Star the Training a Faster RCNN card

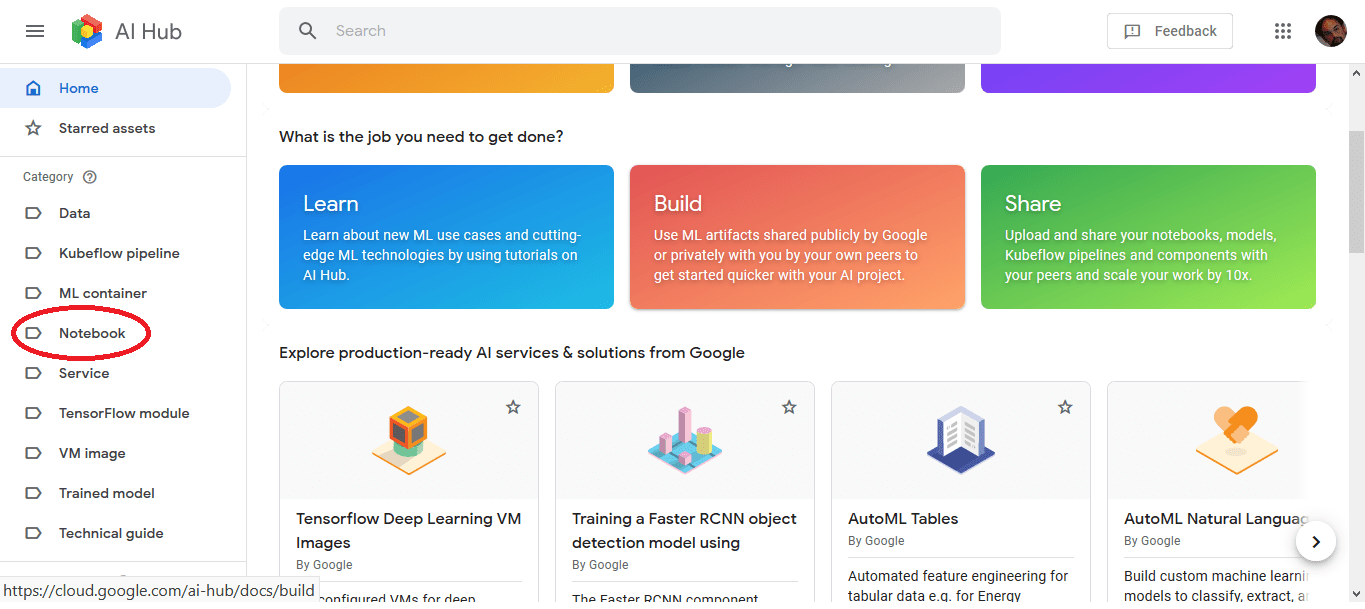[x=789, y=407]
